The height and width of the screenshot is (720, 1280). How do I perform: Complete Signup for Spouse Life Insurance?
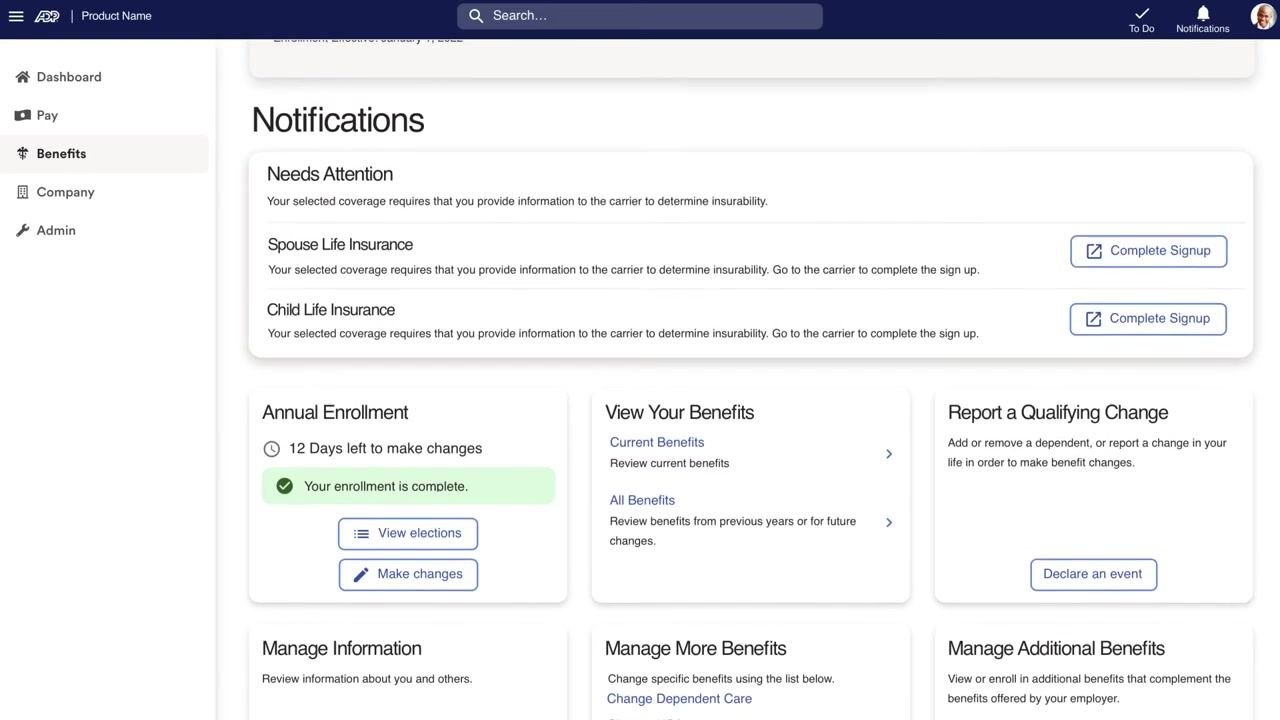tap(1148, 251)
